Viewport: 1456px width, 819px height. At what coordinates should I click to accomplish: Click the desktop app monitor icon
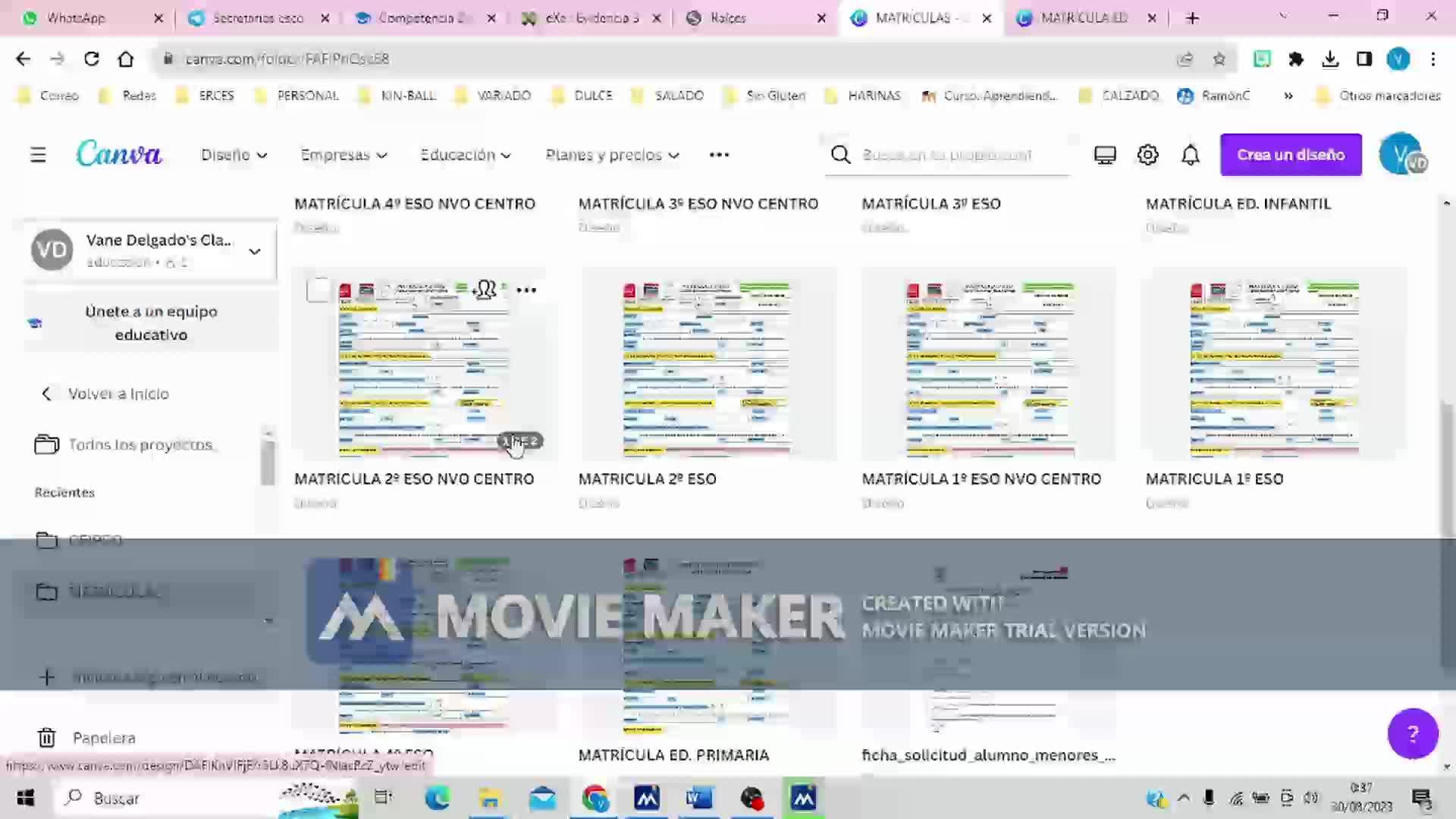click(1104, 155)
